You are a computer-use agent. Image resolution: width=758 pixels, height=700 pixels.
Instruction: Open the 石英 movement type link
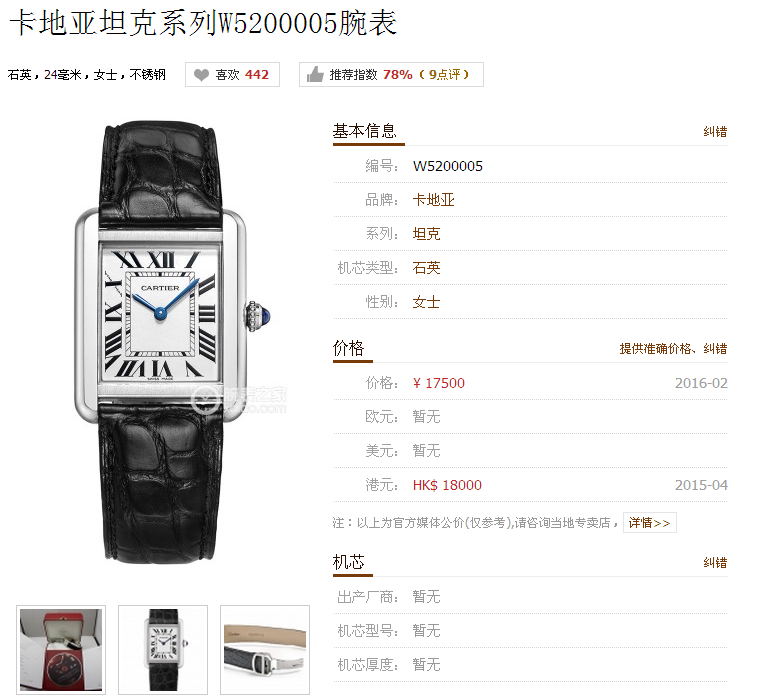[426, 268]
